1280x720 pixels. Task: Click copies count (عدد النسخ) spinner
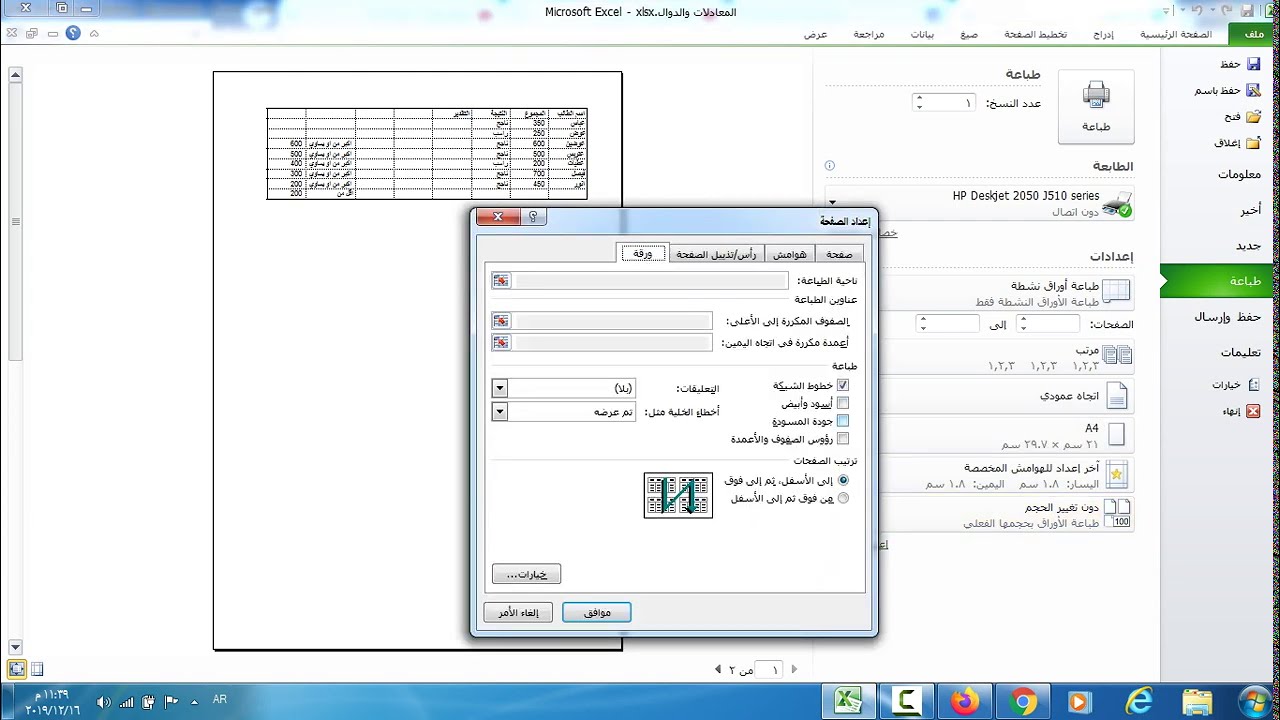click(x=944, y=103)
